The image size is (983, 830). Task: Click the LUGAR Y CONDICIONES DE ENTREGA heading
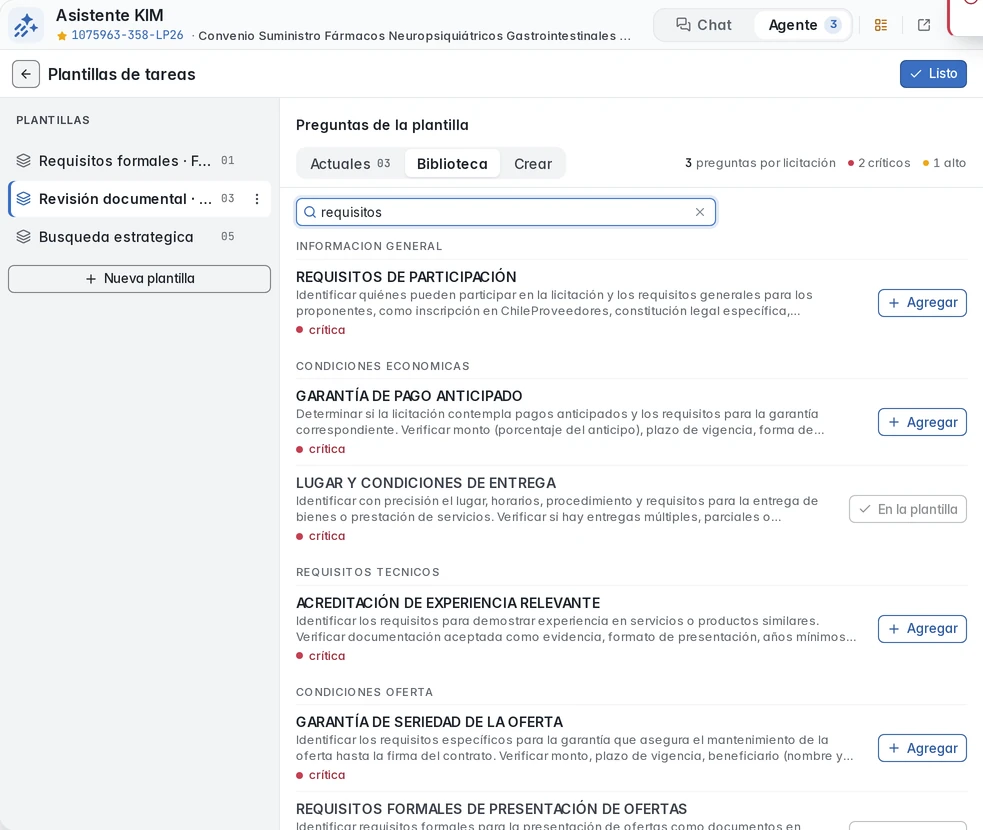click(426, 483)
